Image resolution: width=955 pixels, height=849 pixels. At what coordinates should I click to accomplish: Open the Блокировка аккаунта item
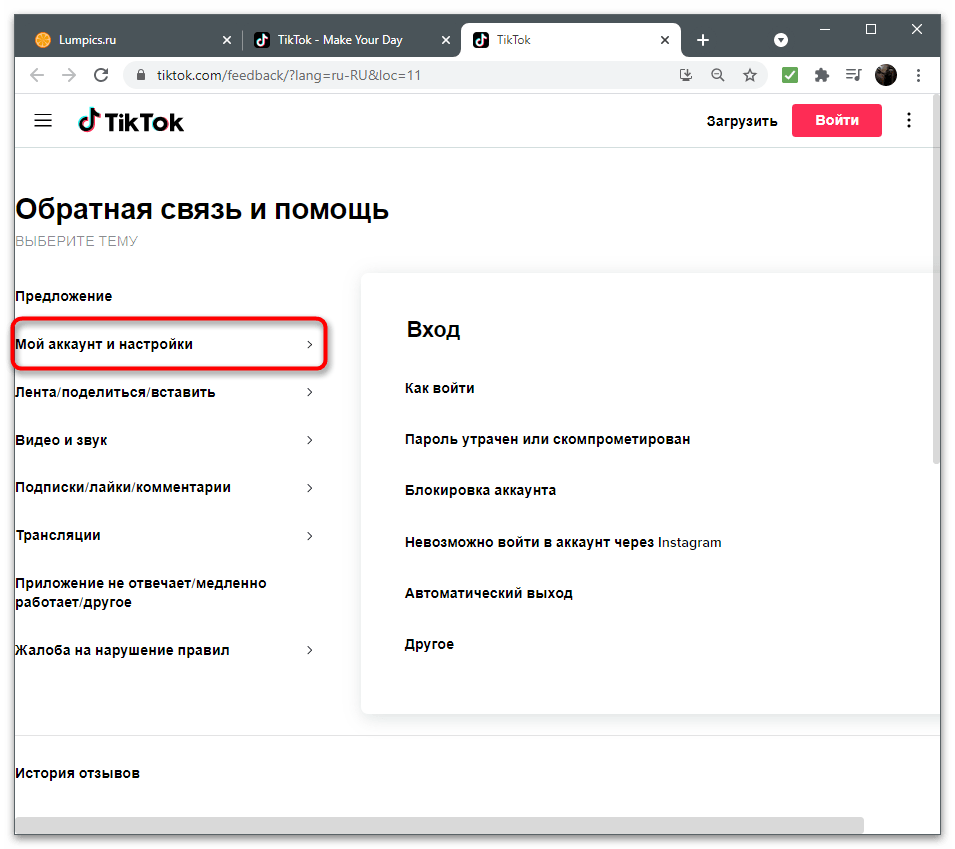coord(480,490)
